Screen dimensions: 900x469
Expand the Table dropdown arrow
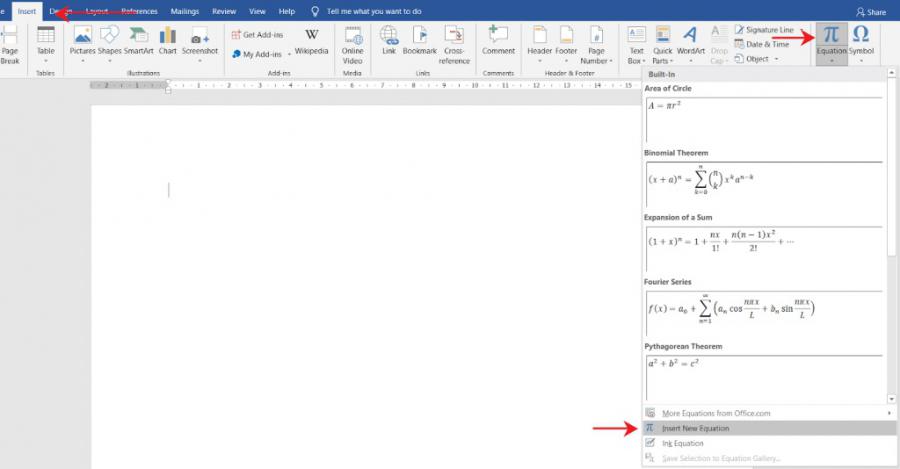[46, 61]
